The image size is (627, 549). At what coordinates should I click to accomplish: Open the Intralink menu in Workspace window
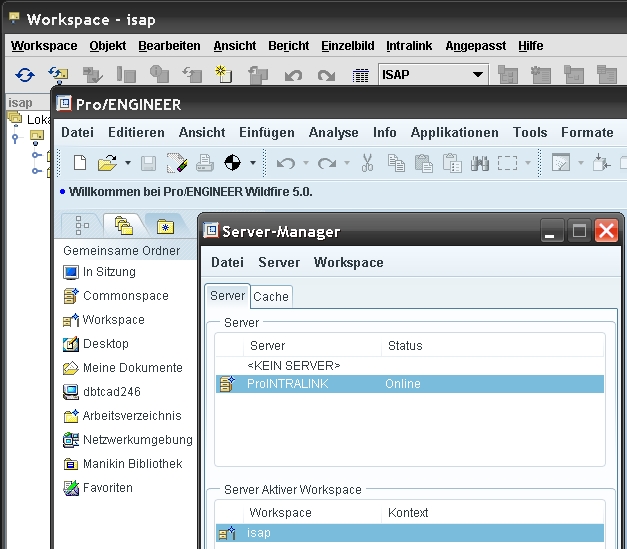409,46
